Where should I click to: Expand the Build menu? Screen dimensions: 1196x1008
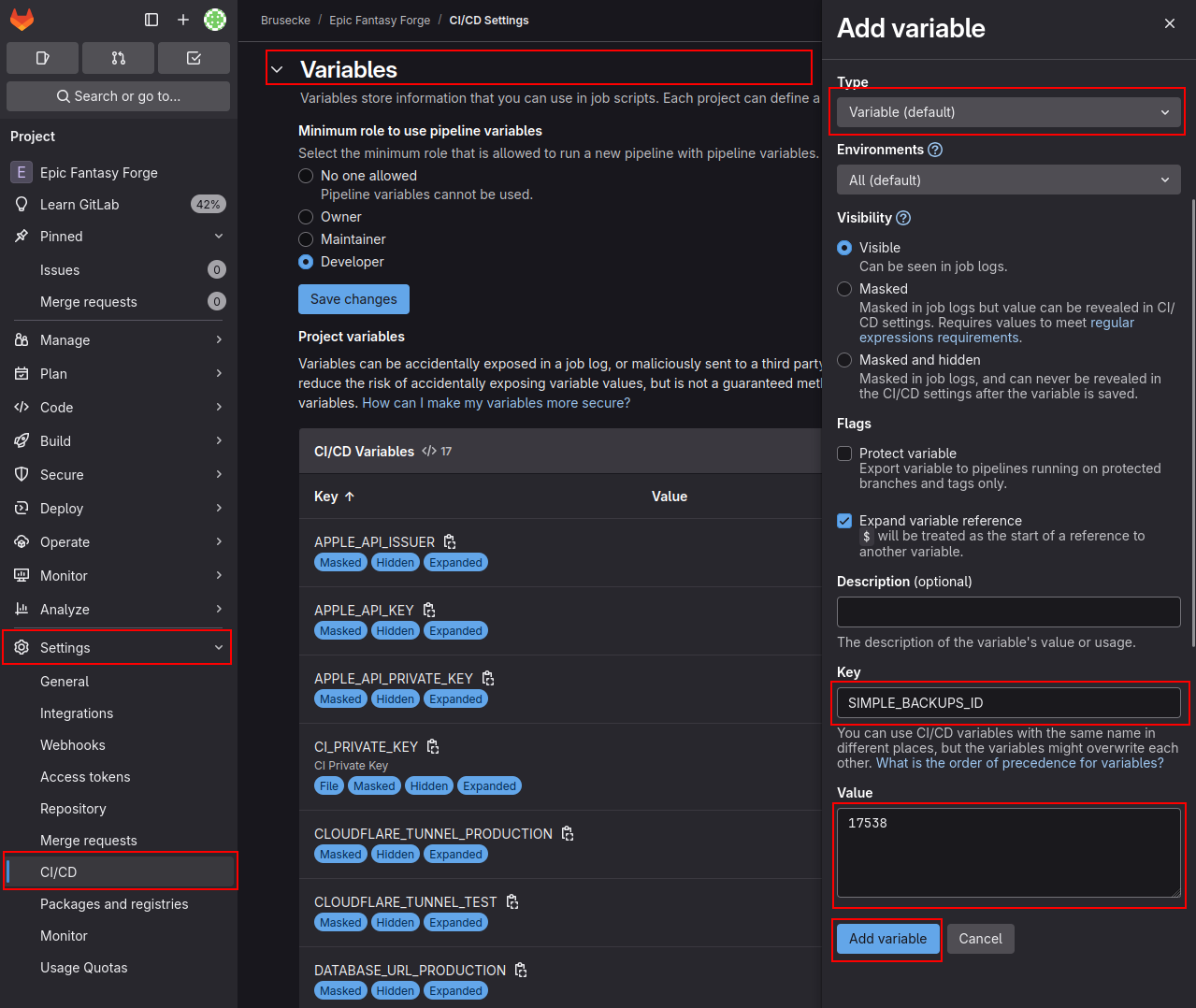pyautogui.click(x=117, y=441)
